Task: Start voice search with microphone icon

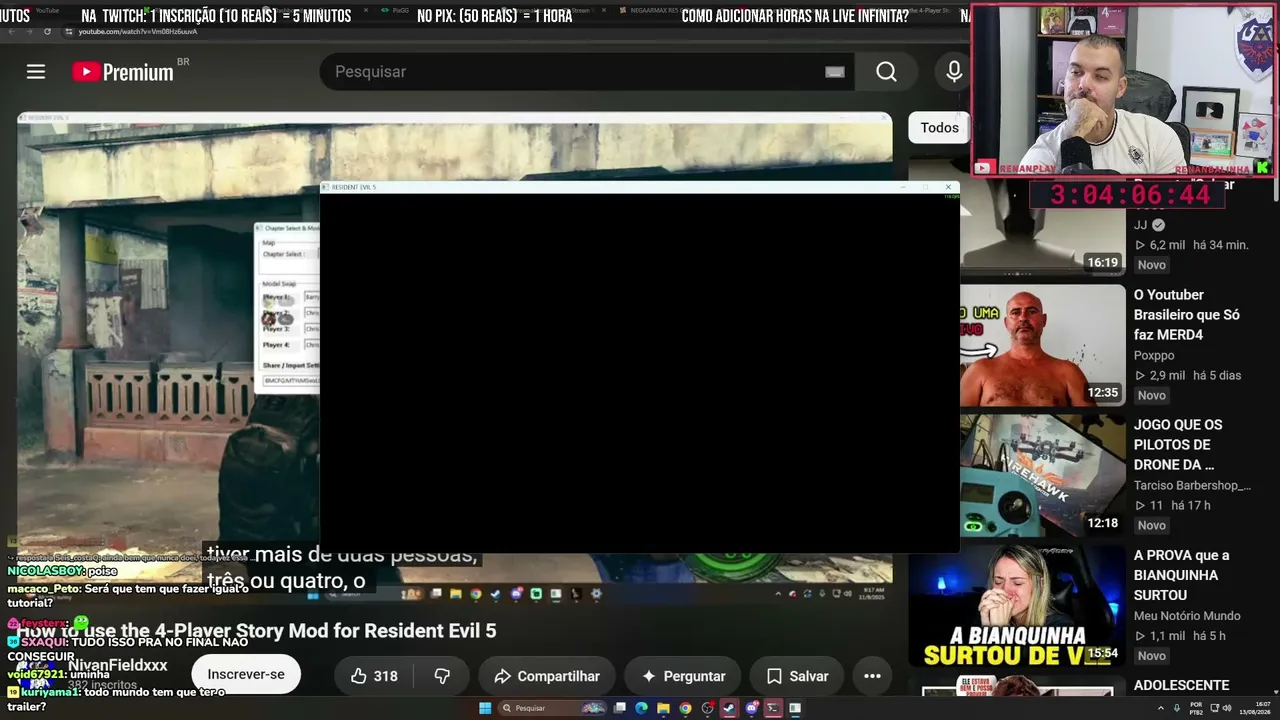Action: point(954,72)
